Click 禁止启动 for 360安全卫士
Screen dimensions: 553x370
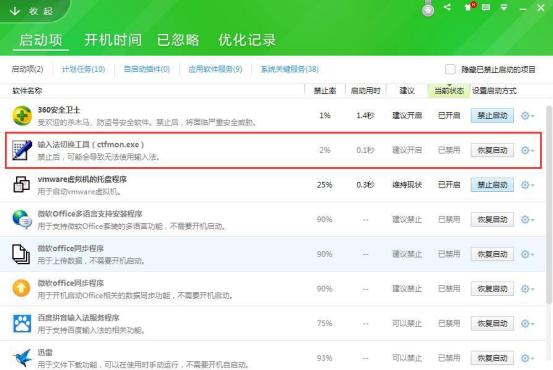492,115
